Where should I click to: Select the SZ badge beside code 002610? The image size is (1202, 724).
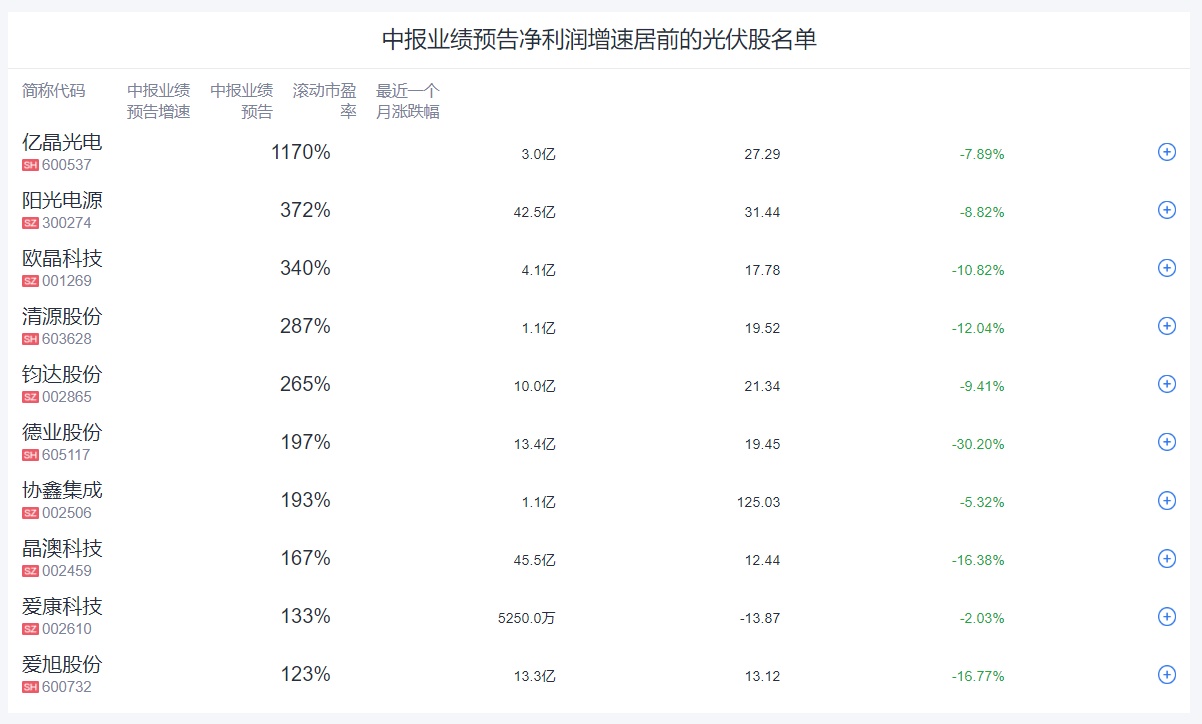[30, 629]
